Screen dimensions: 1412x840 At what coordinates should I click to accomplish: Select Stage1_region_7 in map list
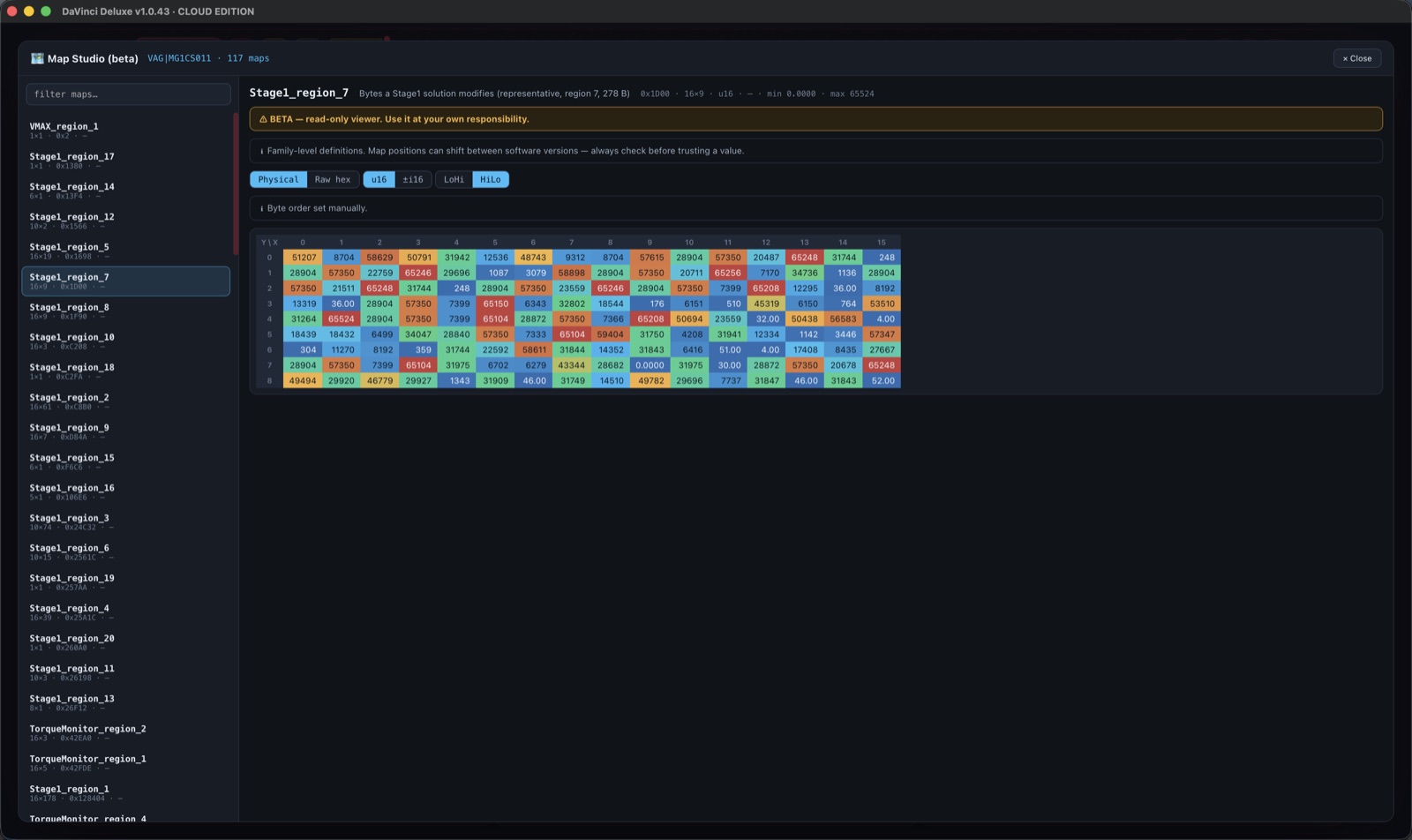point(125,281)
